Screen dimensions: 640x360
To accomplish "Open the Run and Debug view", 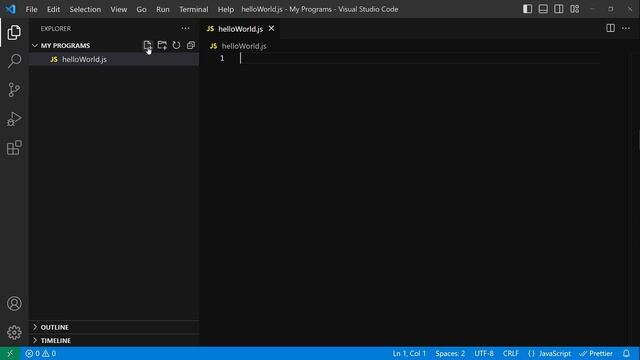I will pyautogui.click(x=14, y=119).
